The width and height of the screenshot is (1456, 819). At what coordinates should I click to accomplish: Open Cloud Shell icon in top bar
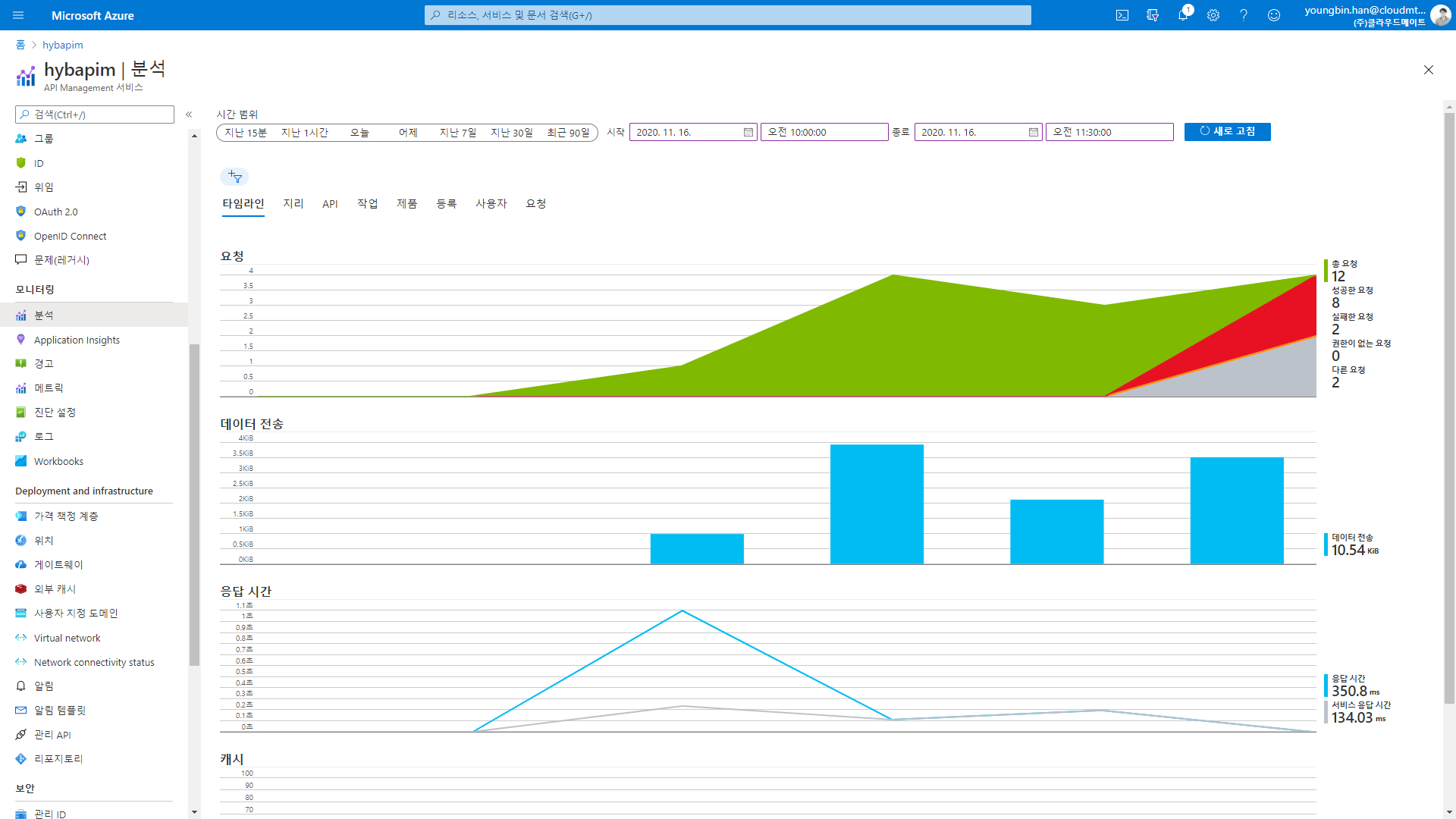[1122, 15]
